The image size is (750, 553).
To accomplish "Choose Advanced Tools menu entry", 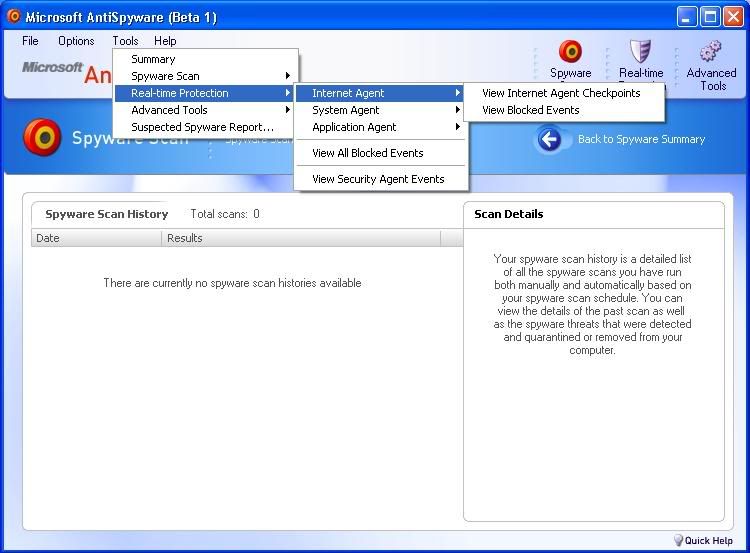I will point(204,110).
